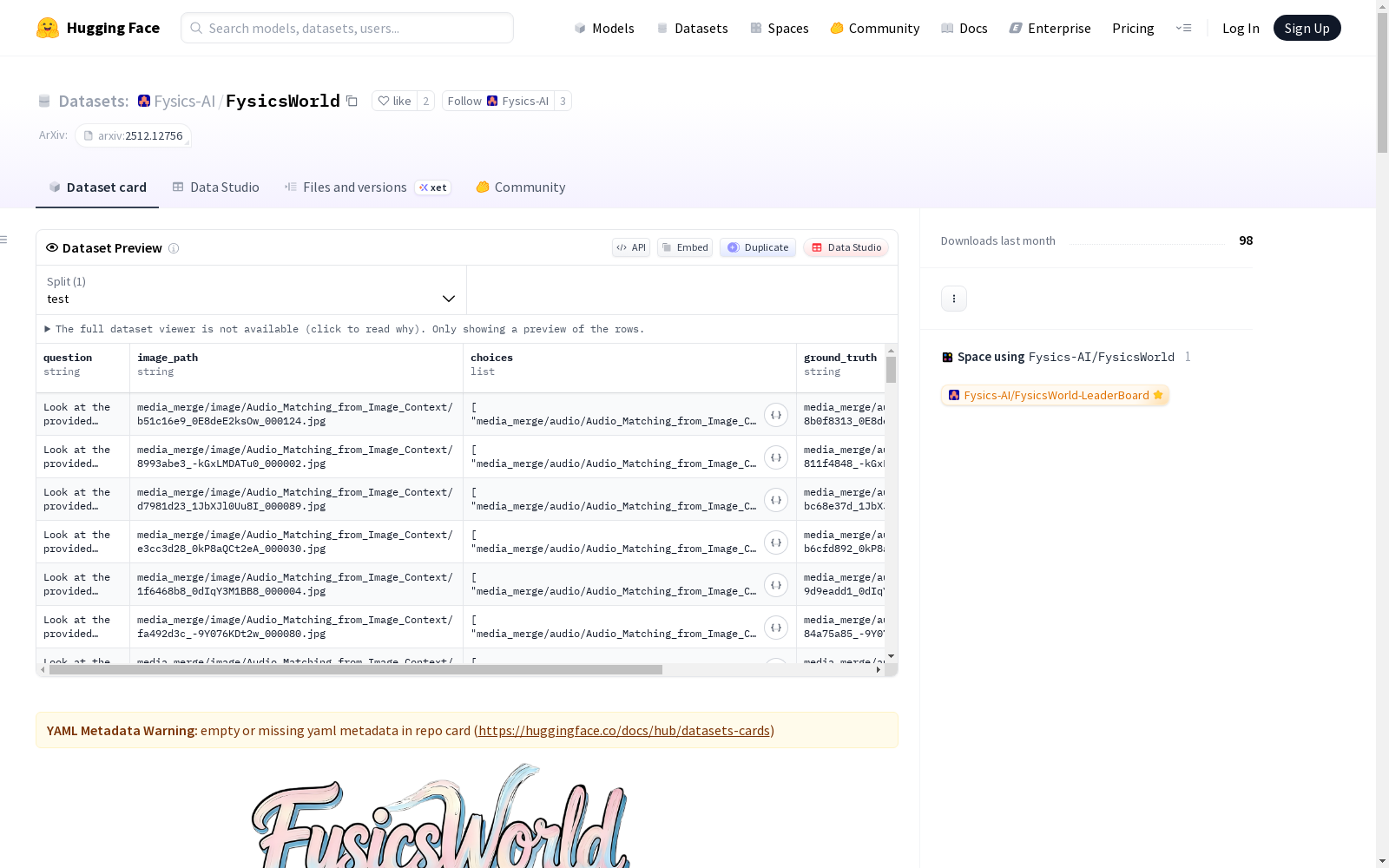Switch to the dataset Community tab

pyautogui.click(x=521, y=187)
